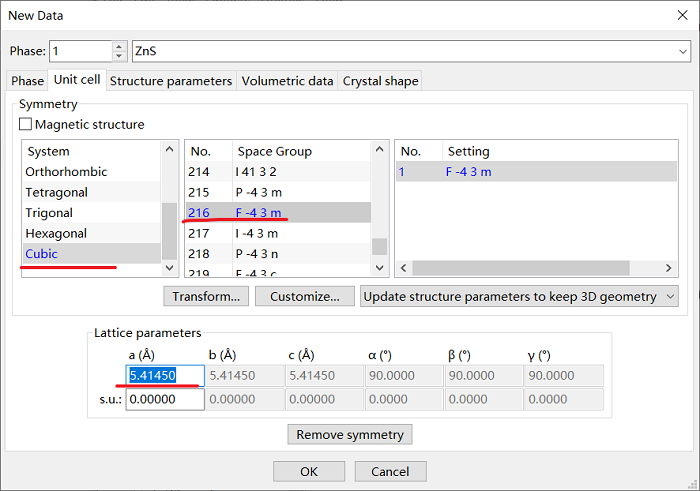
Task: Click the Transform... button
Action: tap(206, 296)
